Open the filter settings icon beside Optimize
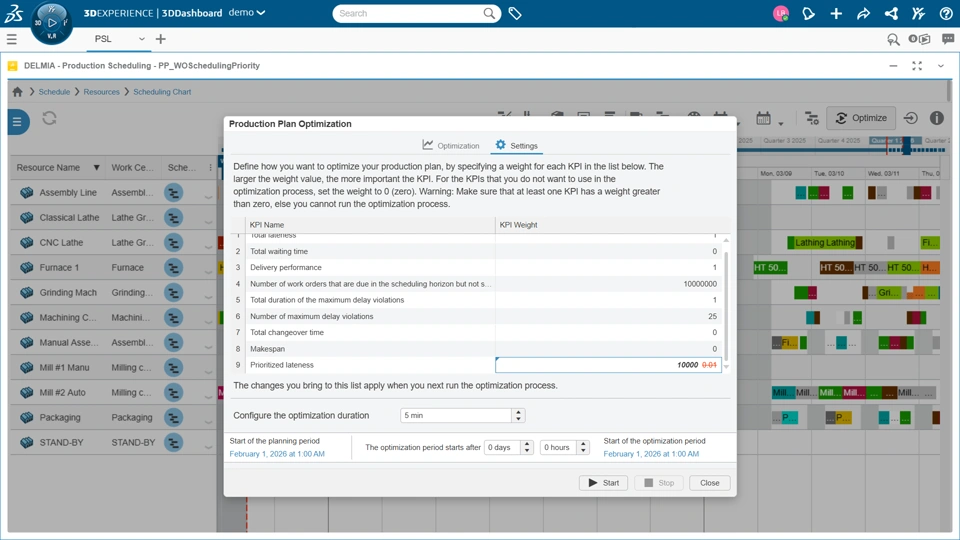Screen dimensions: 960x540 [812, 118]
